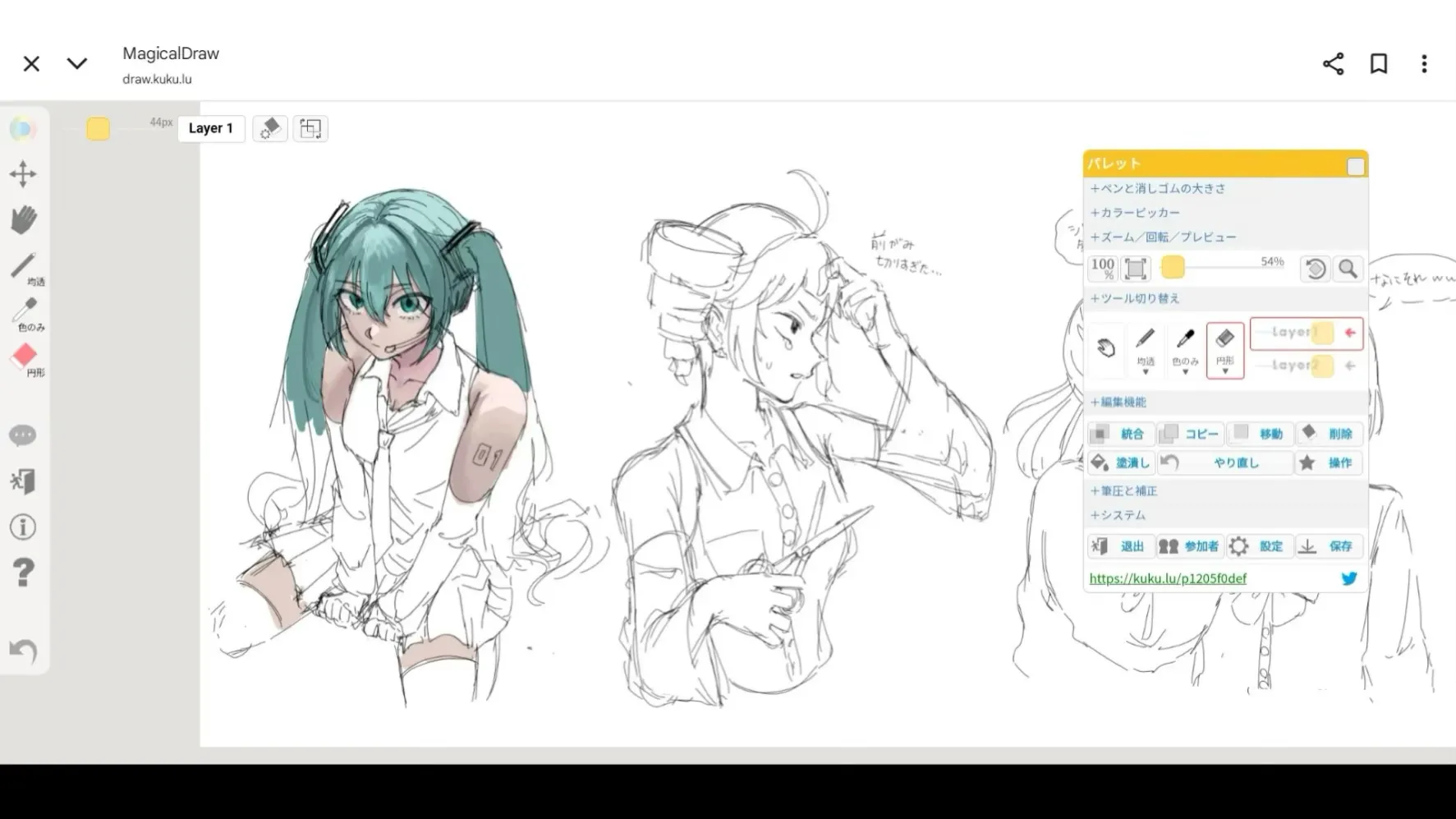Screen dimensions: 1456x819
Task: Reset zoom to 100% in palette
Action: click(1103, 269)
